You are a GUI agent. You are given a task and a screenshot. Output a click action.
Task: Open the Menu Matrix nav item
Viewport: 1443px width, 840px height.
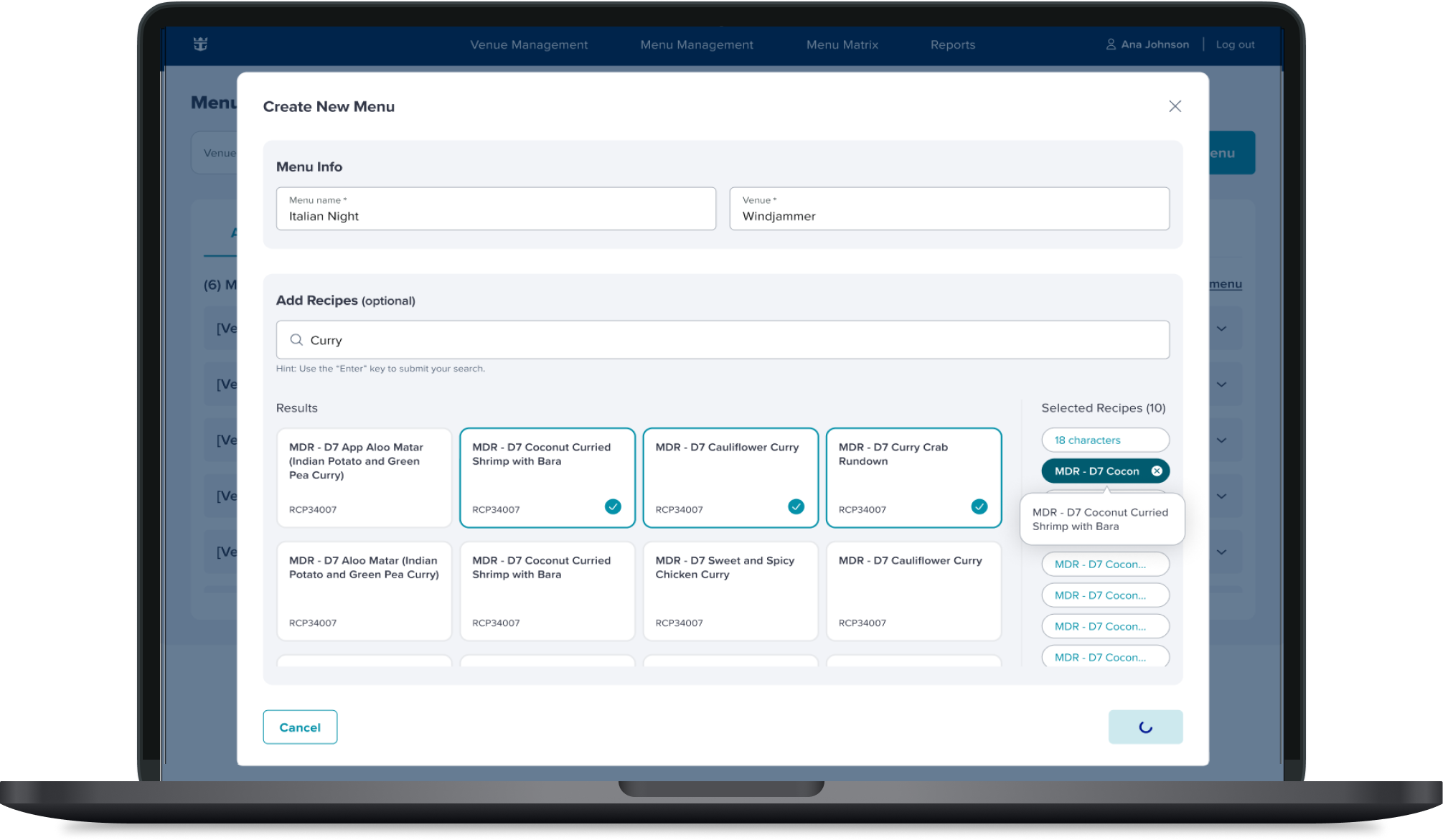842,44
